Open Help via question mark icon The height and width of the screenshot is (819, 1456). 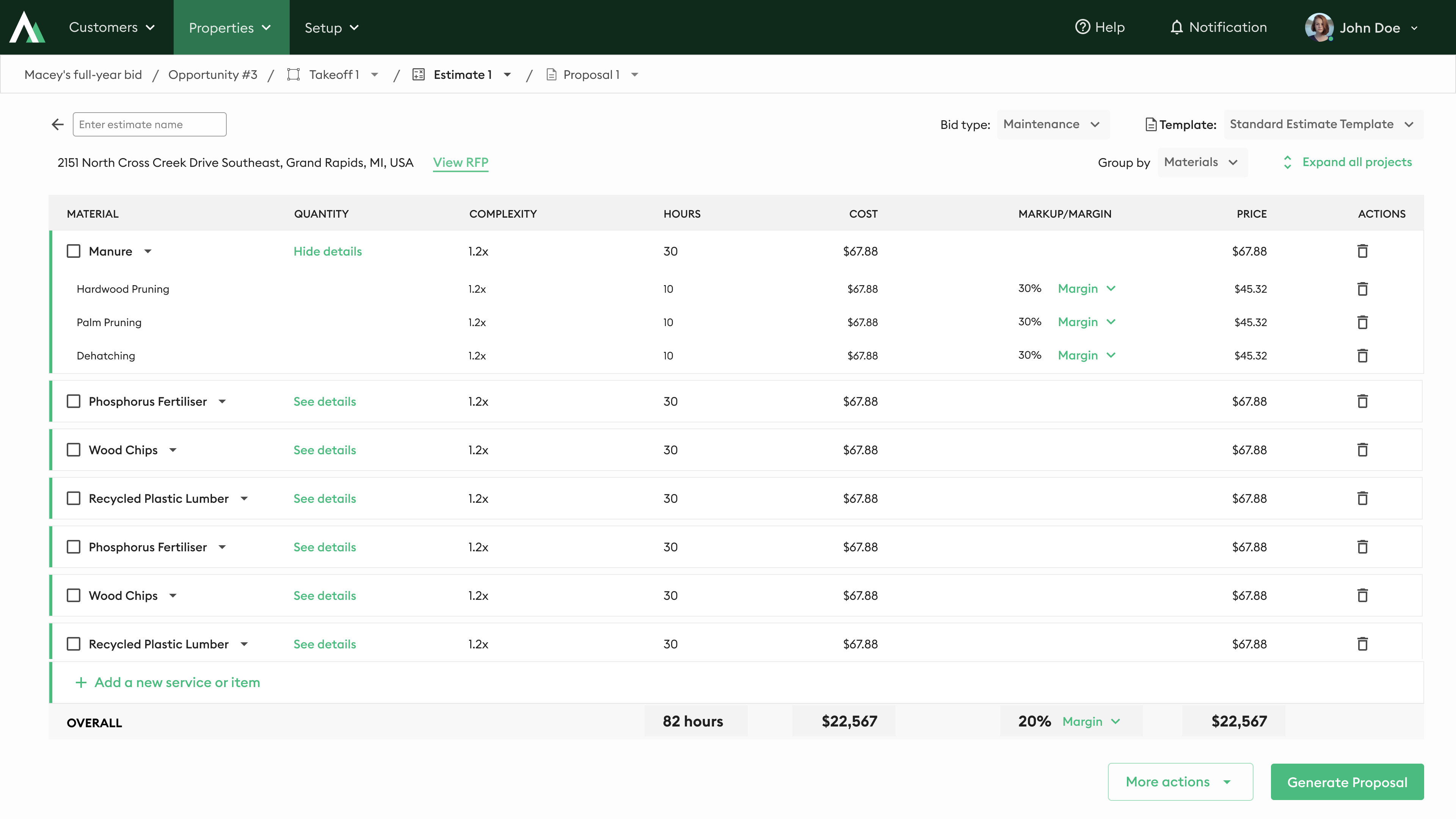coord(1082,27)
